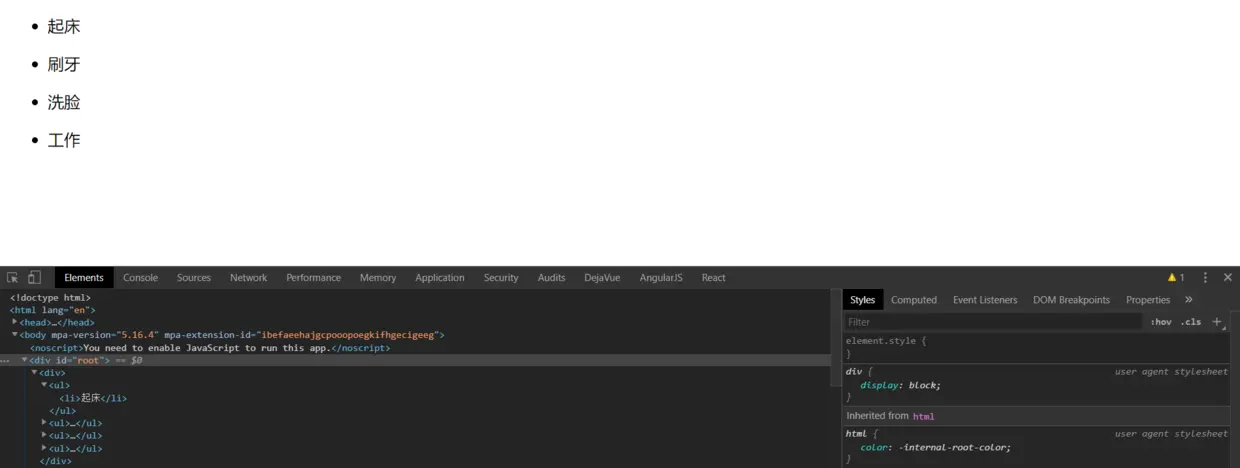1240x468 pixels.
Task: Switch to the Computed sub-tab
Action: tap(914, 300)
